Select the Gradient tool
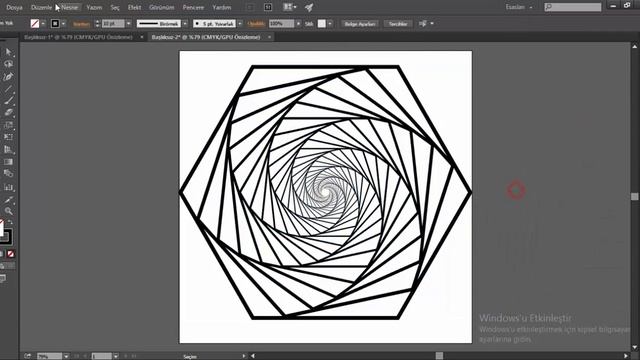Image resolution: width=640 pixels, height=360 pixels. pos(8,162)
